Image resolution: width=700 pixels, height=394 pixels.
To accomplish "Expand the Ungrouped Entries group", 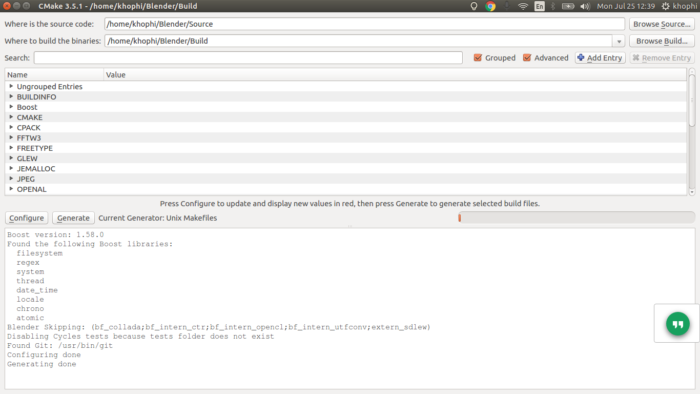I will [x=11, y=86].
